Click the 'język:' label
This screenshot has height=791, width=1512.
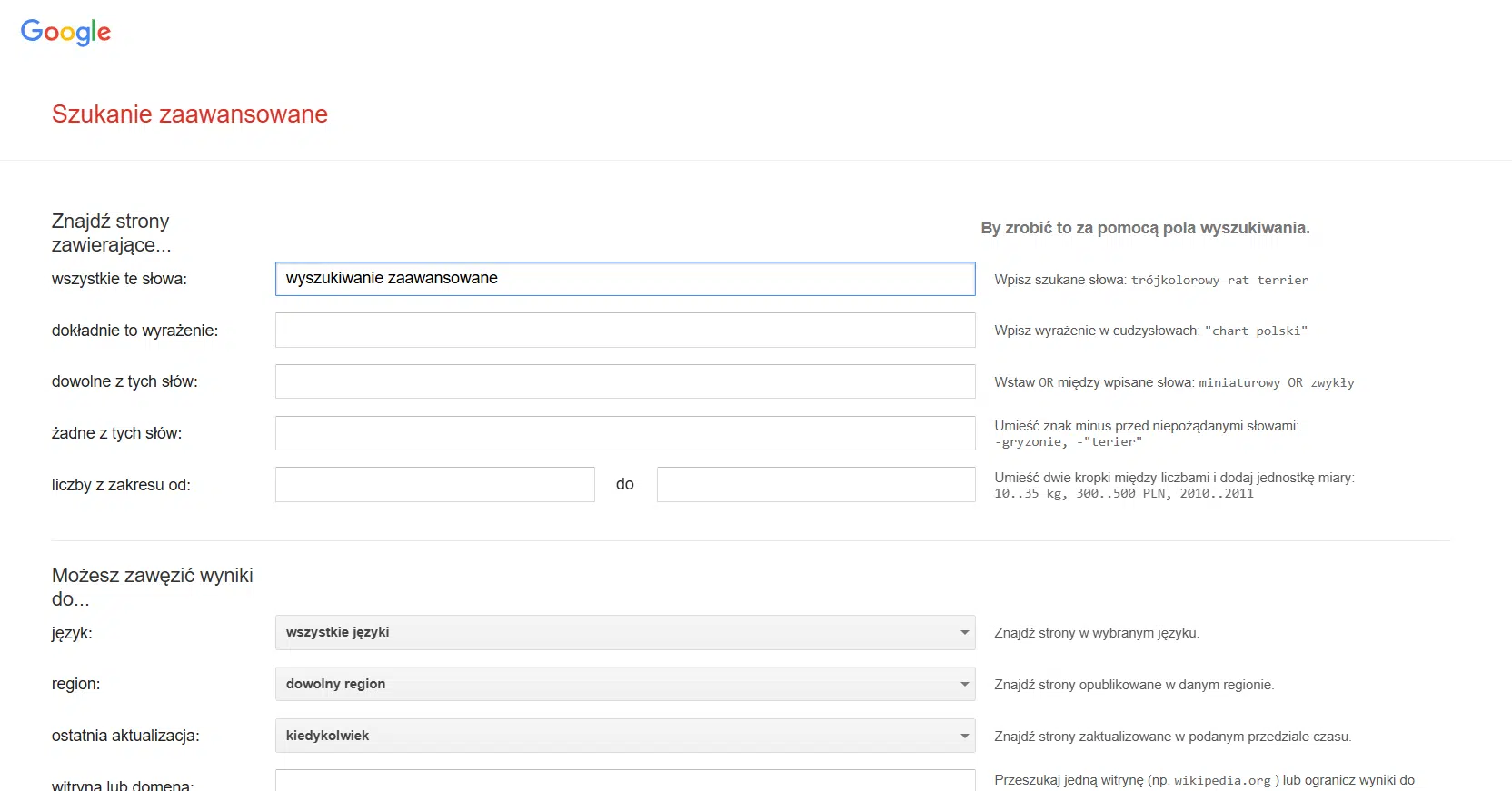72,633
